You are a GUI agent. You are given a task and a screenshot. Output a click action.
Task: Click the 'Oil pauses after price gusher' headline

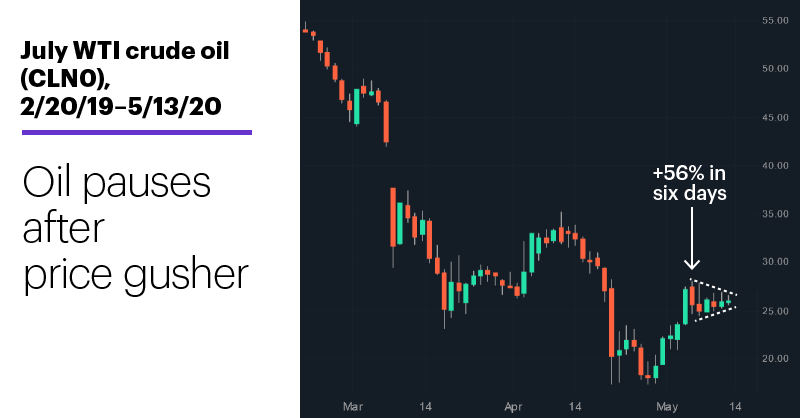click(135, 228)
